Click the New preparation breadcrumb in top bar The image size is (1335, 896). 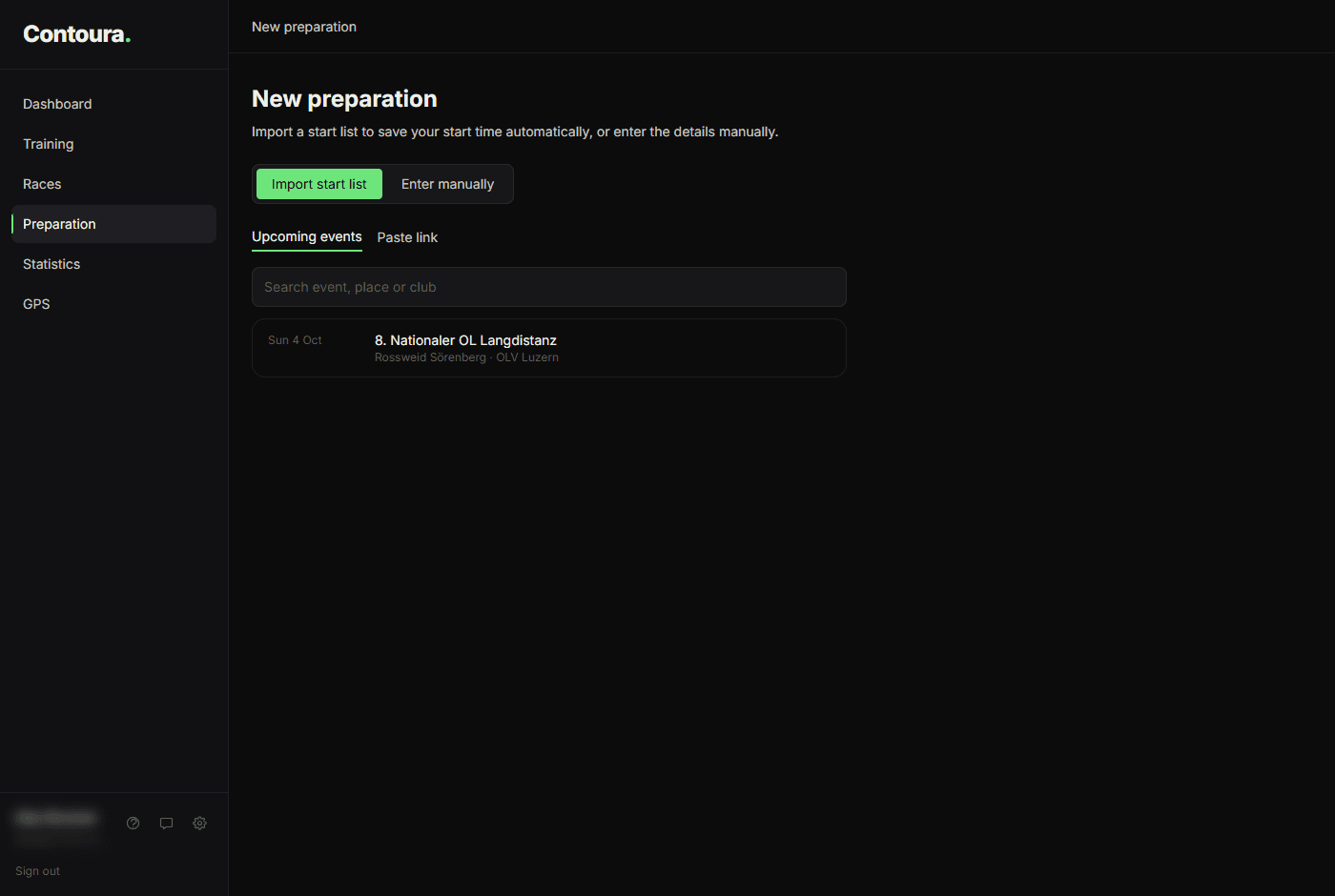point(304,27)
